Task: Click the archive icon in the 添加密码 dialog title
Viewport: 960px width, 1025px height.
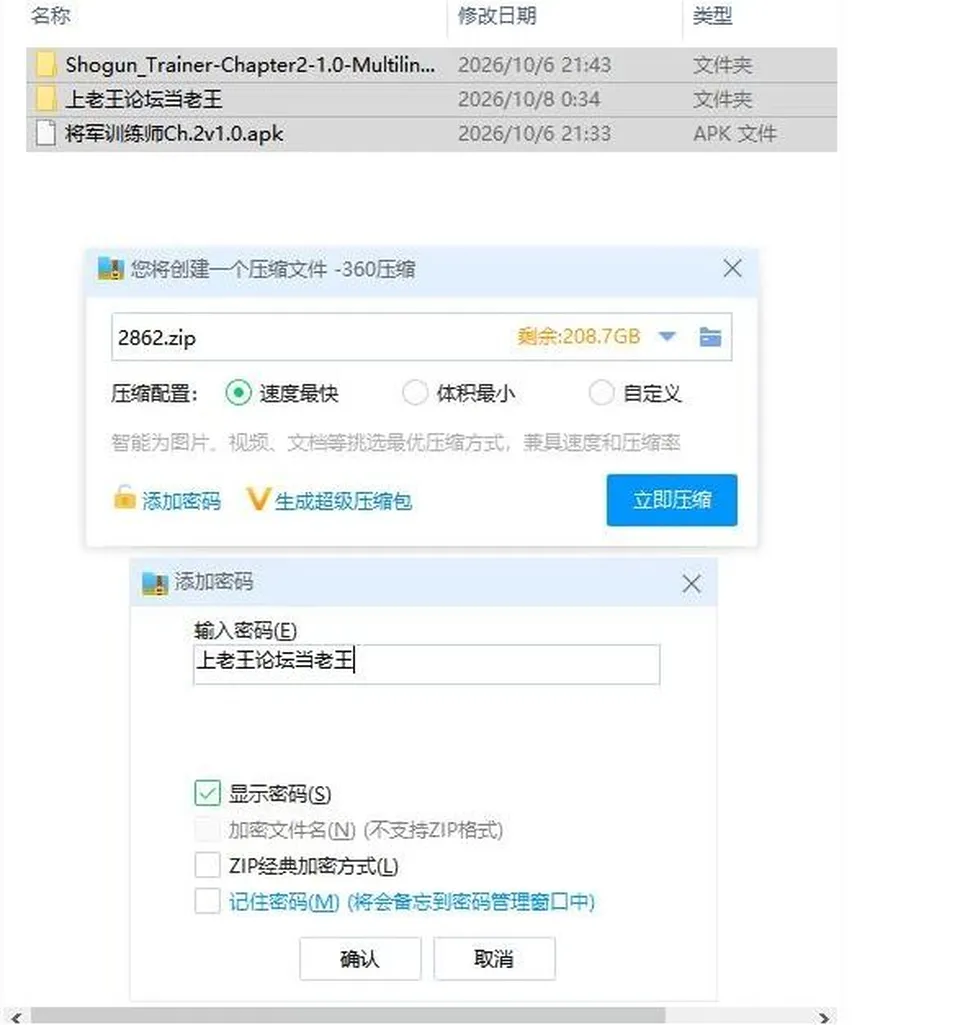Action: [155, 583]
